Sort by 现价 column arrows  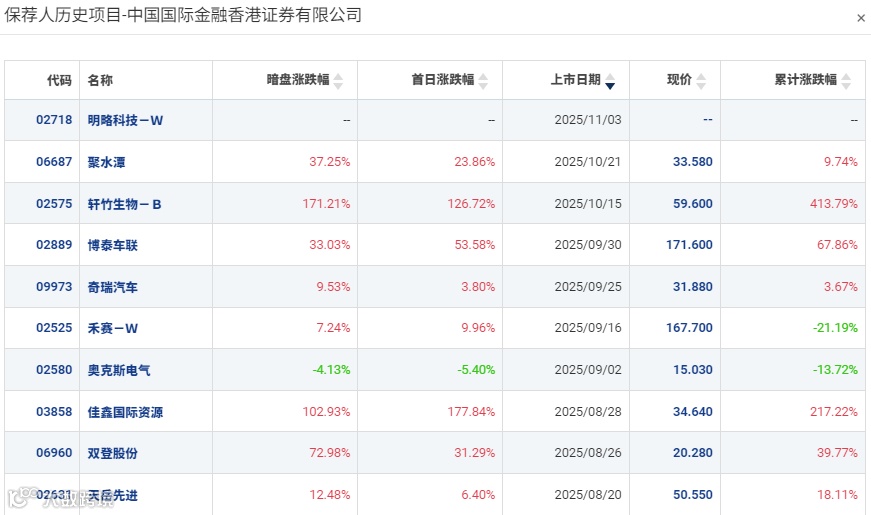tap(701, 81)
